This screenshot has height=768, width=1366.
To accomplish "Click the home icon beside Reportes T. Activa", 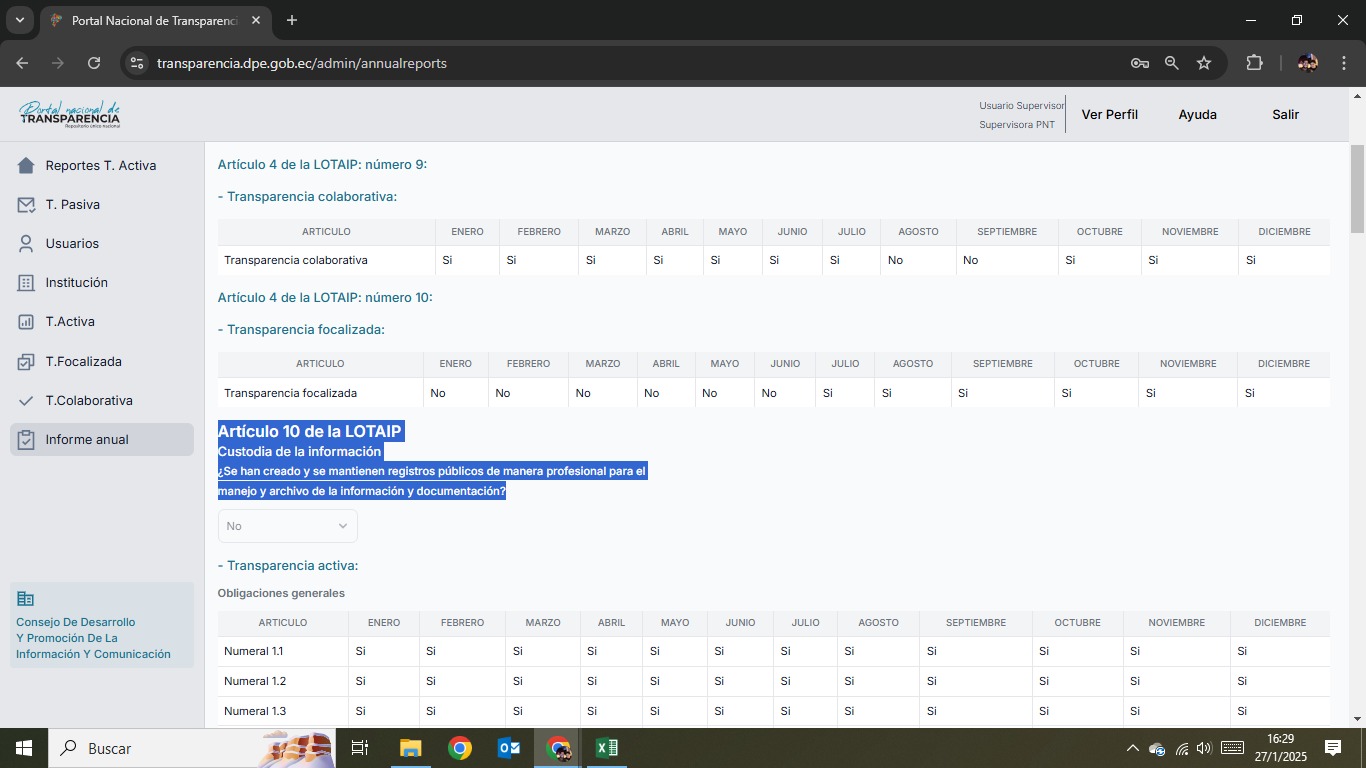I will tap(26, 166).
